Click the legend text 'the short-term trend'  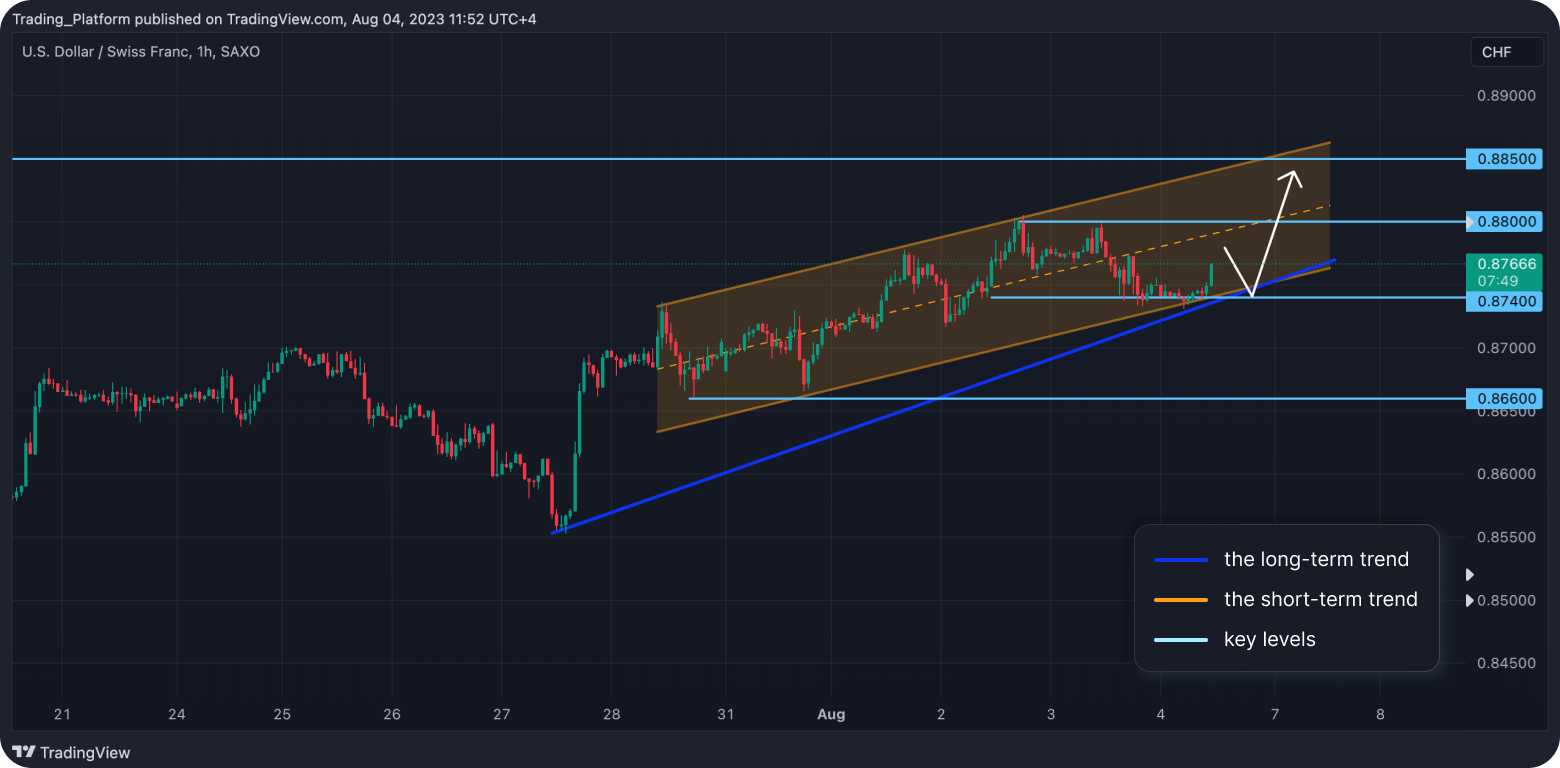1321,600
